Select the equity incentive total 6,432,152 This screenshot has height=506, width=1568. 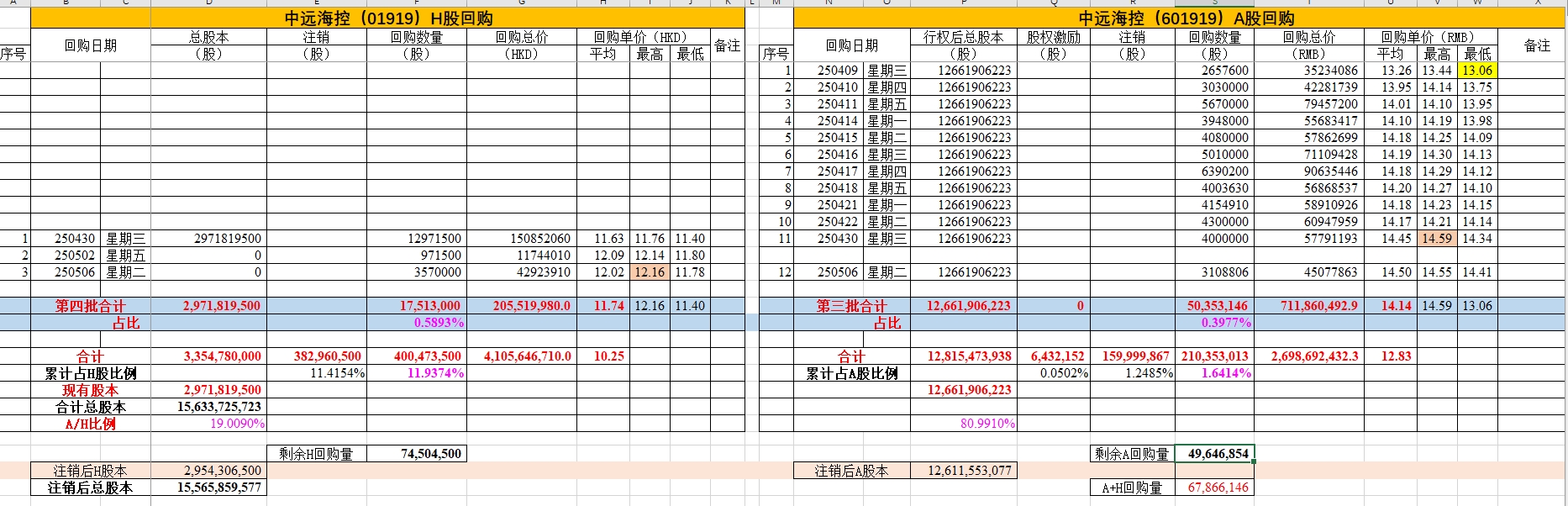1054,356
